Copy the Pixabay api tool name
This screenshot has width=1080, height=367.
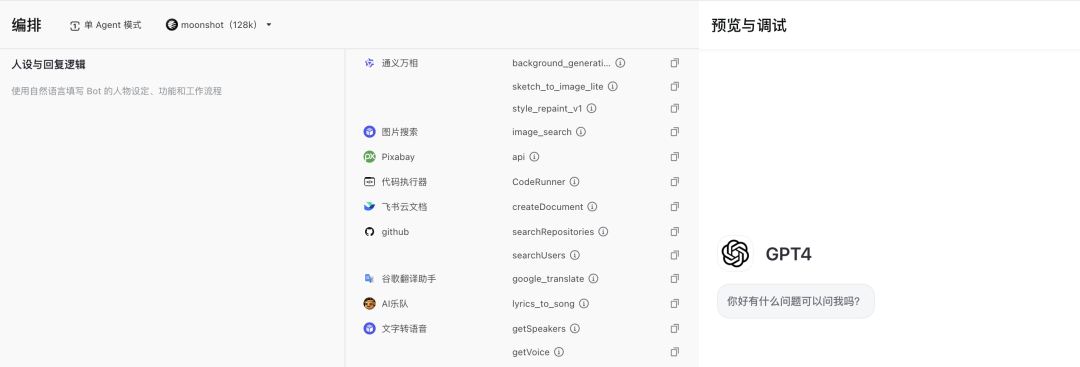tap(675, 156)
